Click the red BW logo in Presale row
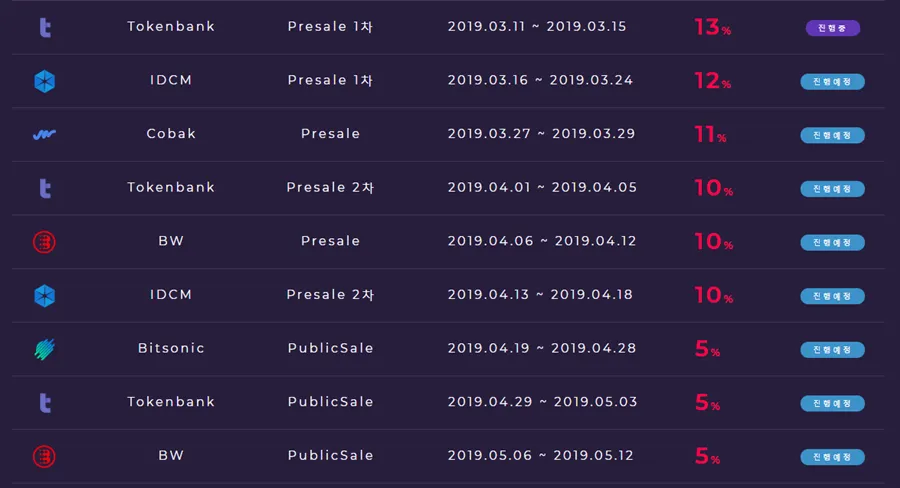Screen dimensions: 900x488 point(44,242)
